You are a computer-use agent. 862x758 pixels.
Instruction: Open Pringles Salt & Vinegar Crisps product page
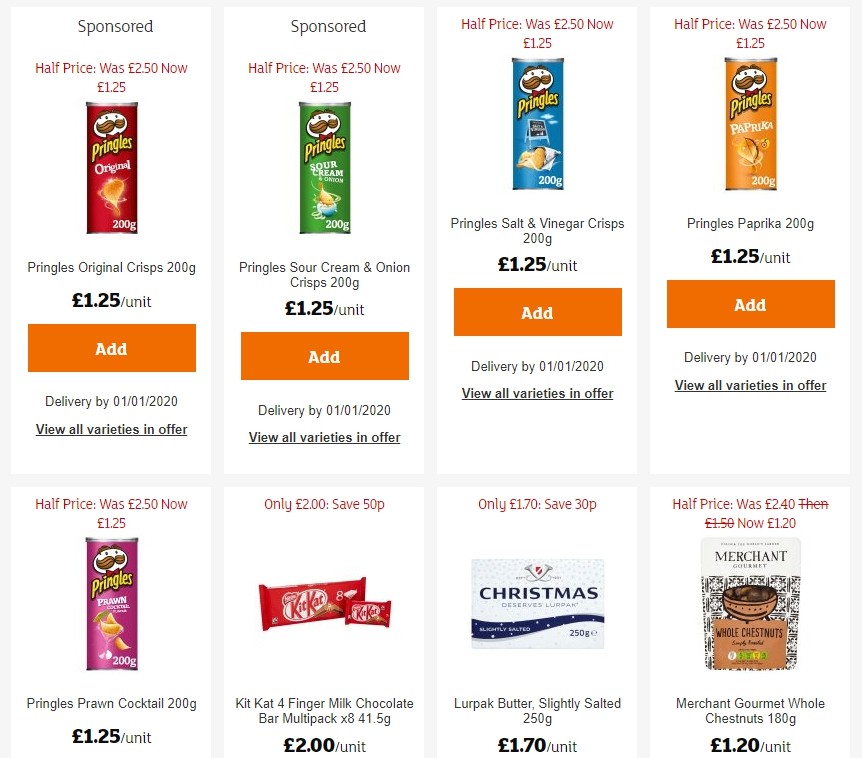(x=537, y=231)
